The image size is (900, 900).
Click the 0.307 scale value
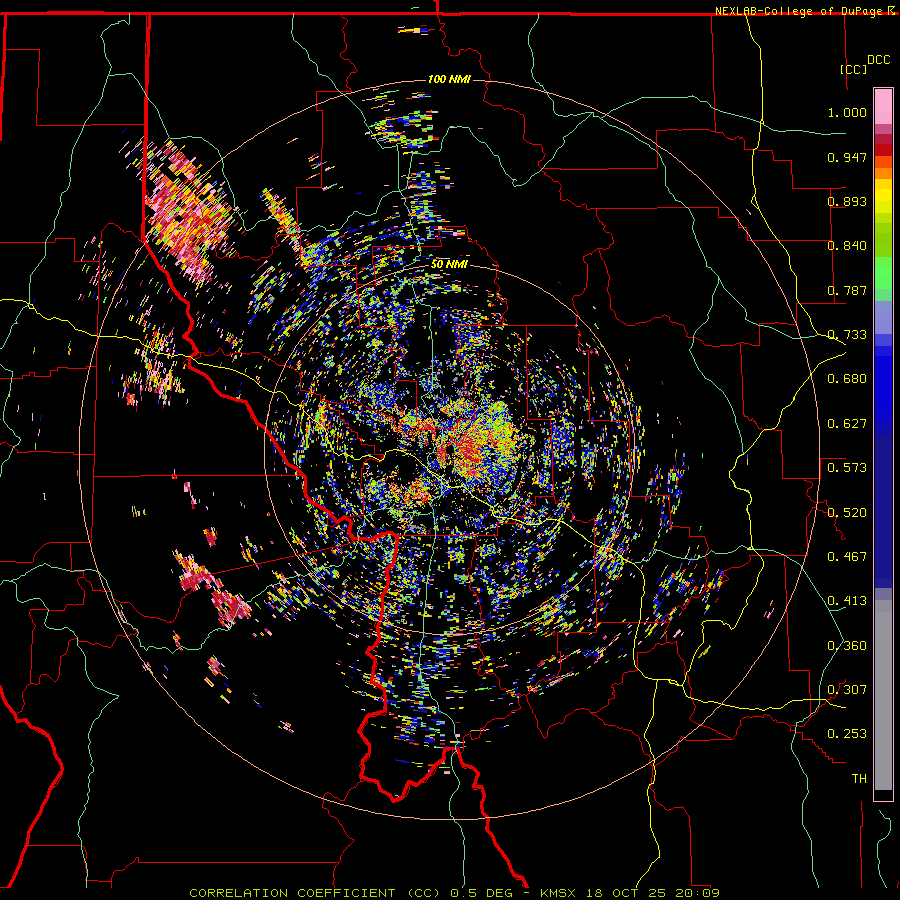pos(847,690)
